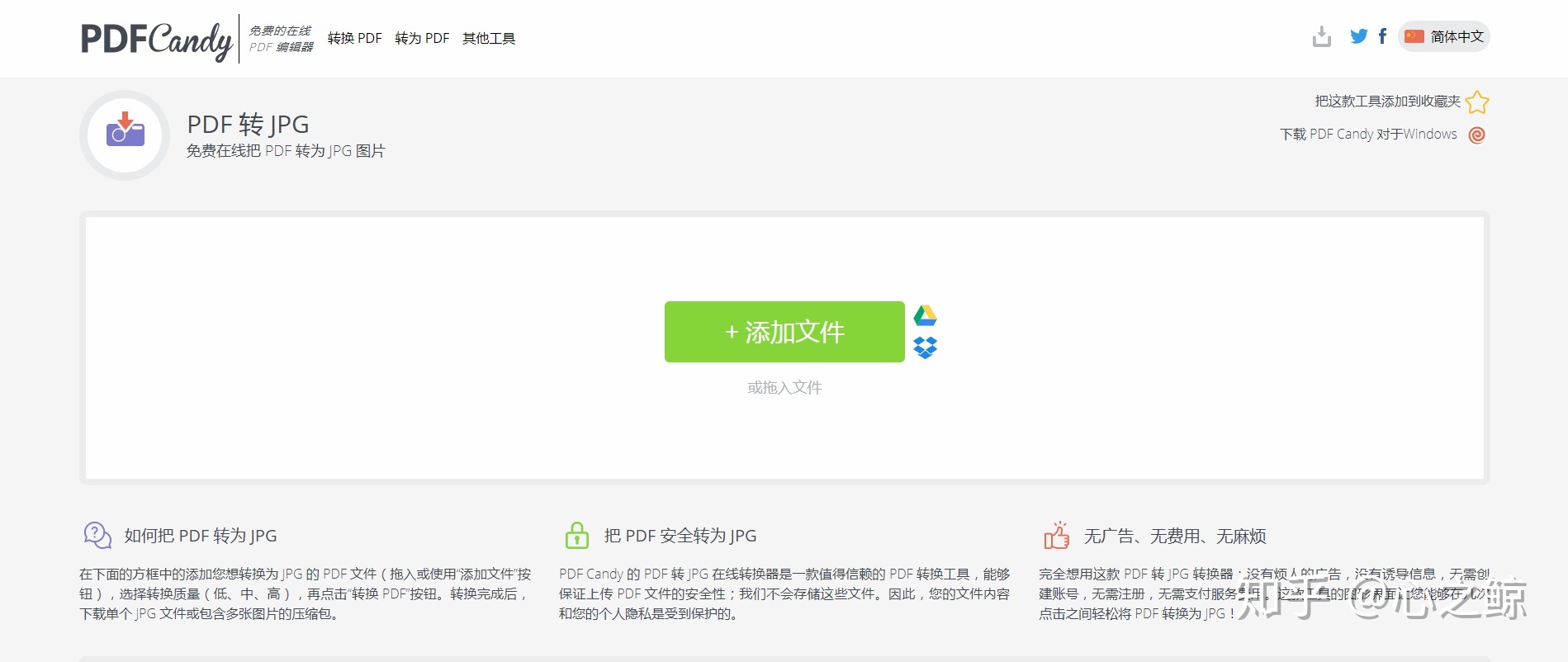1568x662 pixels.
Task: Click the thumbs-up icon
Action: pos(1057,536)
